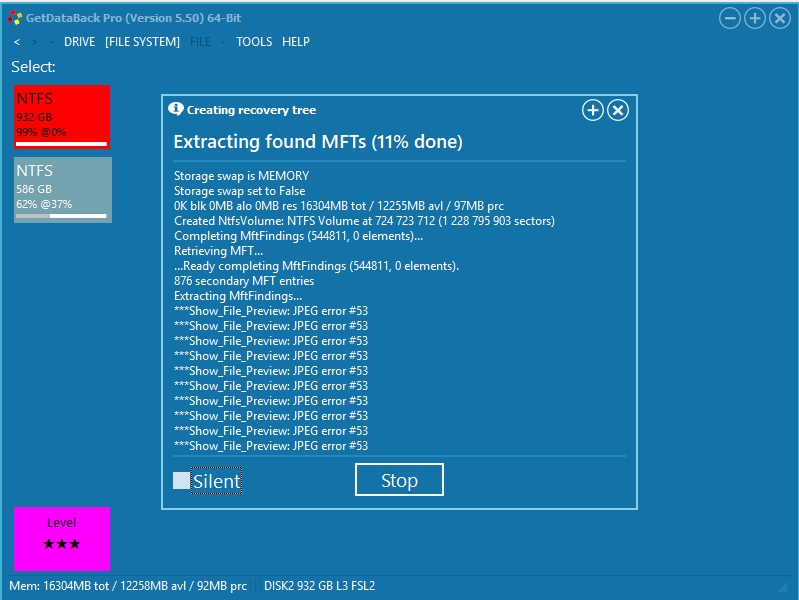The height and width of the screenshot is (600, 799).
Task: Click the memory usage text in status bar
Action: (x=127, y=585)
